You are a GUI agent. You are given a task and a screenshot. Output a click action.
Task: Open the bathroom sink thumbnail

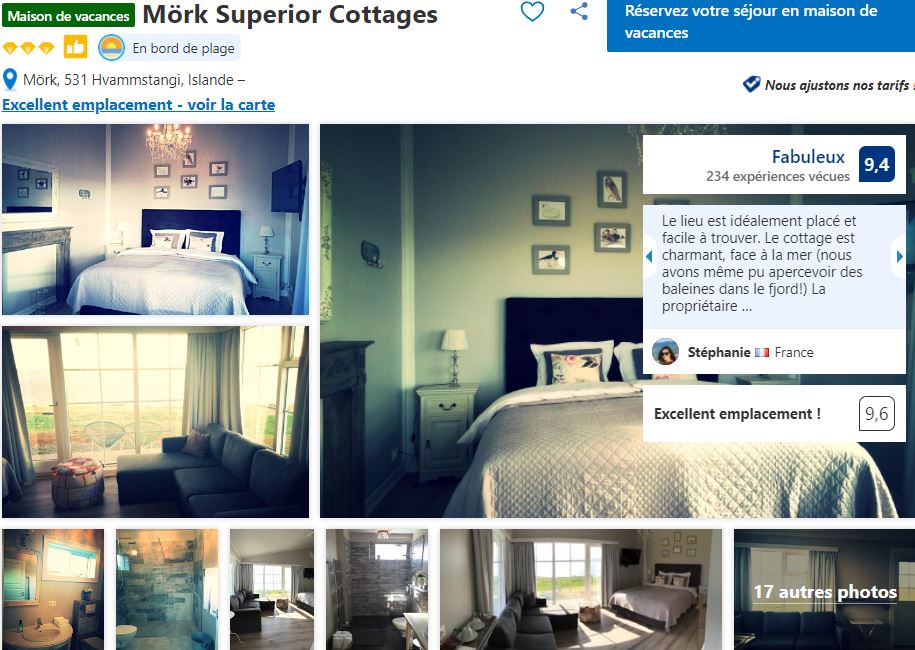(53, 589)
